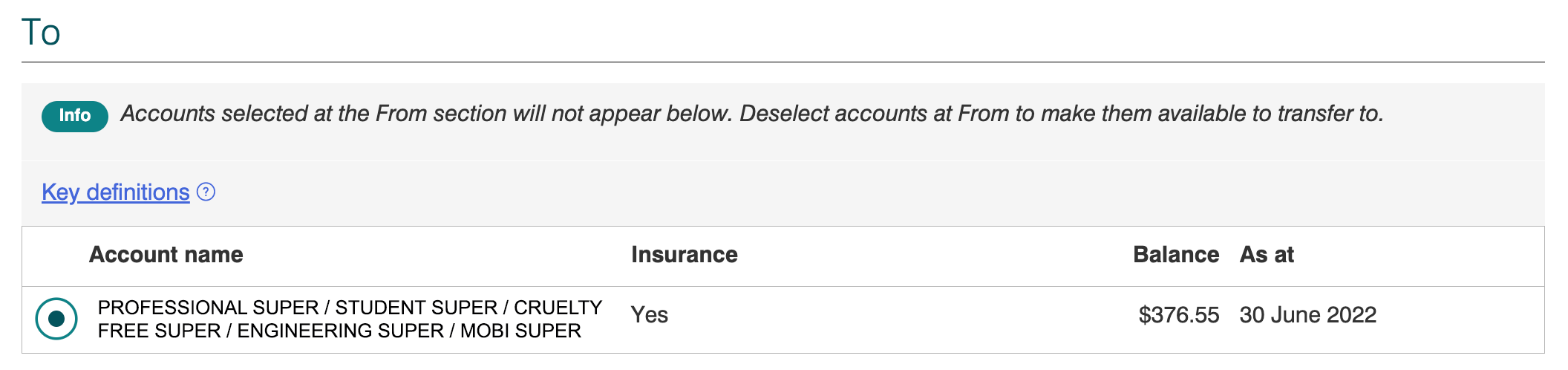Viewport: 1568px width, 370px height.
Task: Click the STUDENT SUPER text
Action: pyautogui.click(x=416, y=308)
